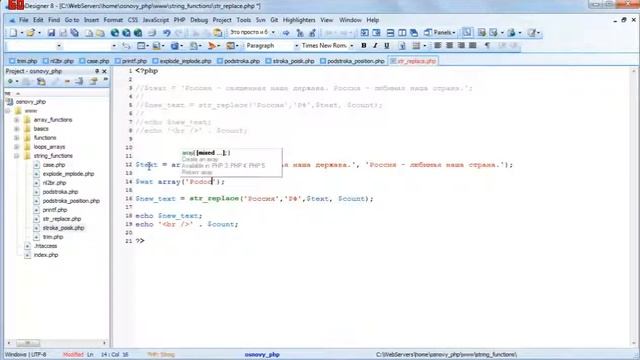Click the Save disk icon
The height and width of the screenshot is (360, 640).
coord(51,33)
